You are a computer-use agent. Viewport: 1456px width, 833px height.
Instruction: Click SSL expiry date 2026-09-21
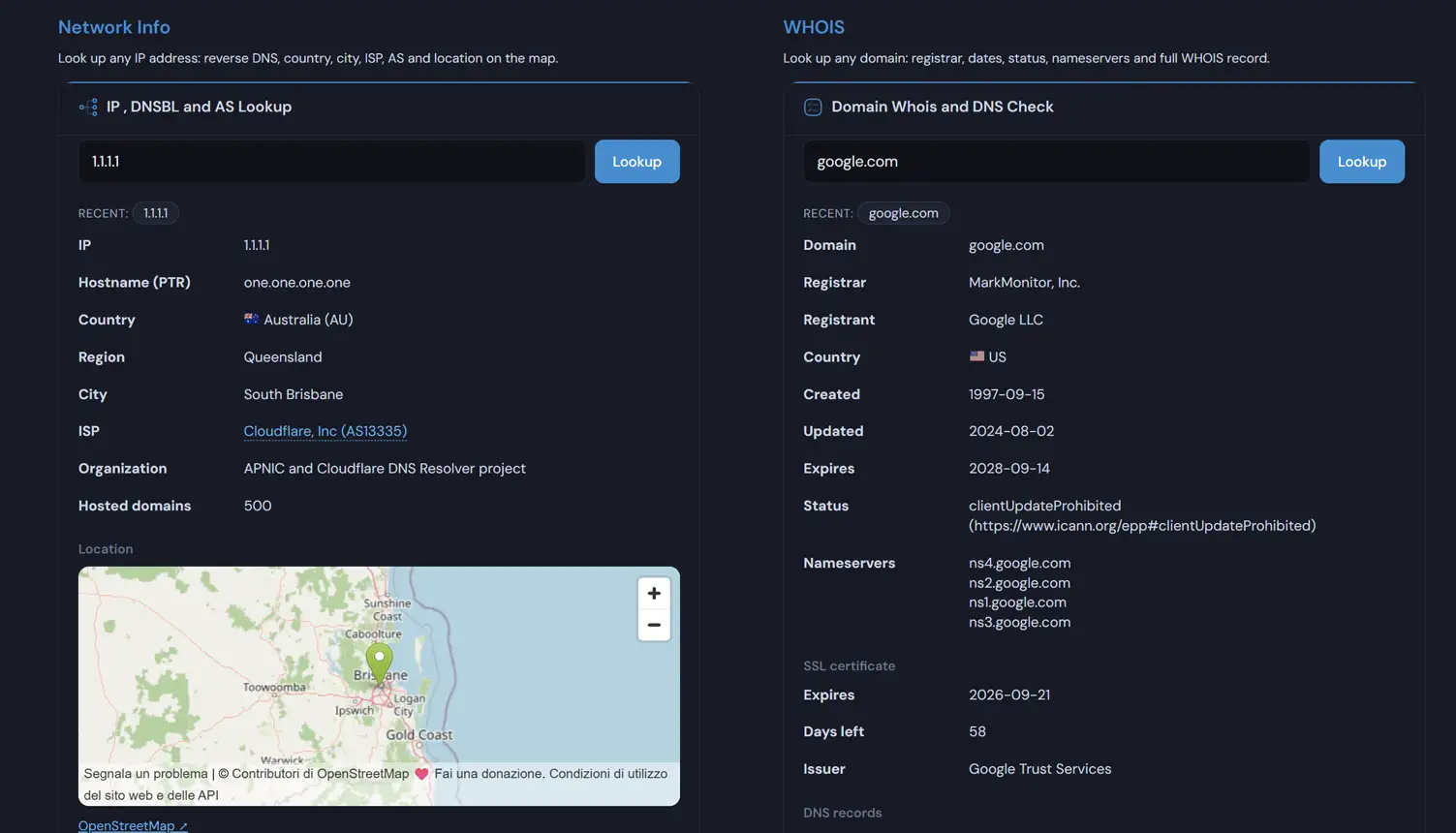pyautogui.click(x=1009, y=694)
